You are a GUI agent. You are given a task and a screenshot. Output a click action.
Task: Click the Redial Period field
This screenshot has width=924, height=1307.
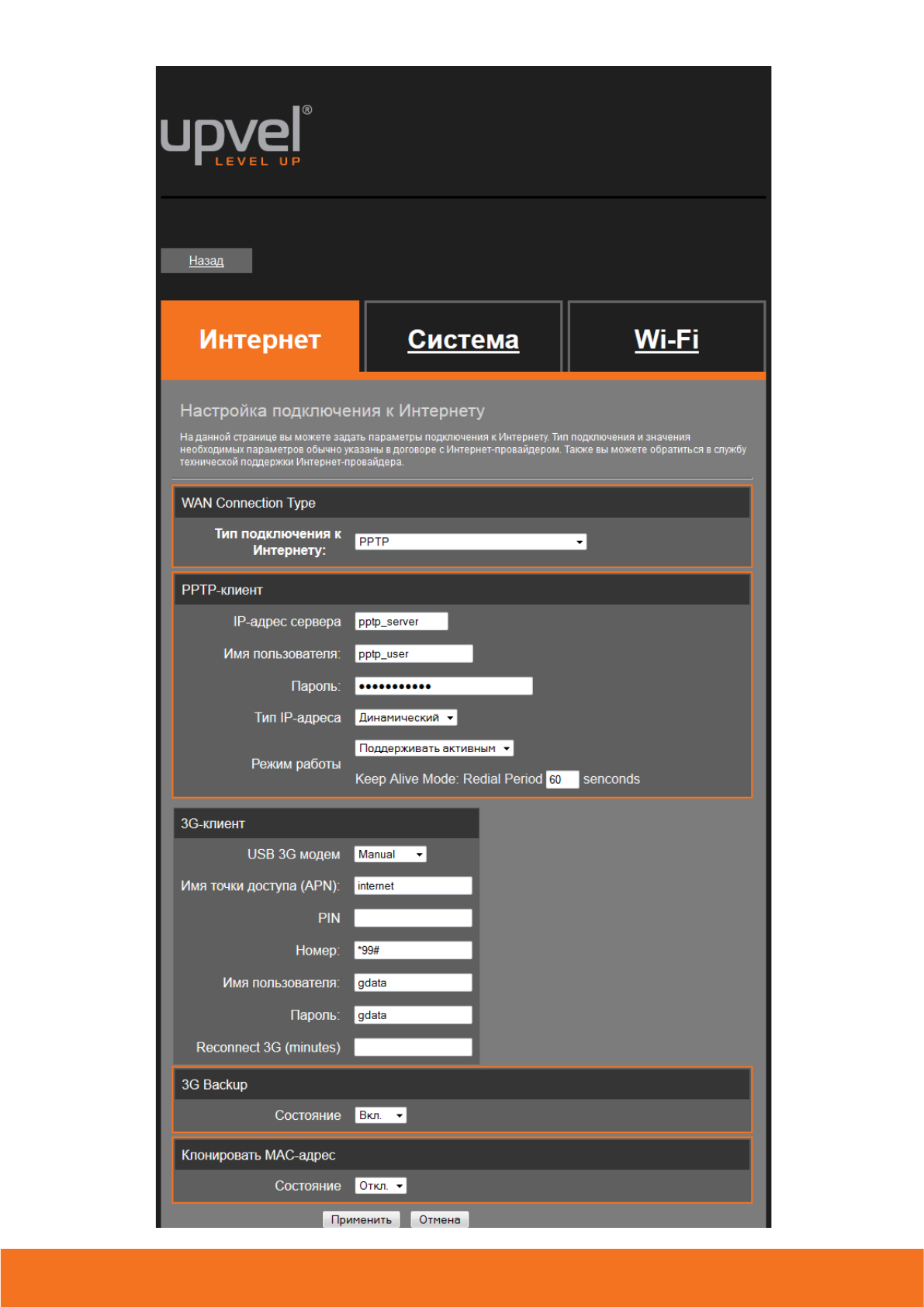562,779
